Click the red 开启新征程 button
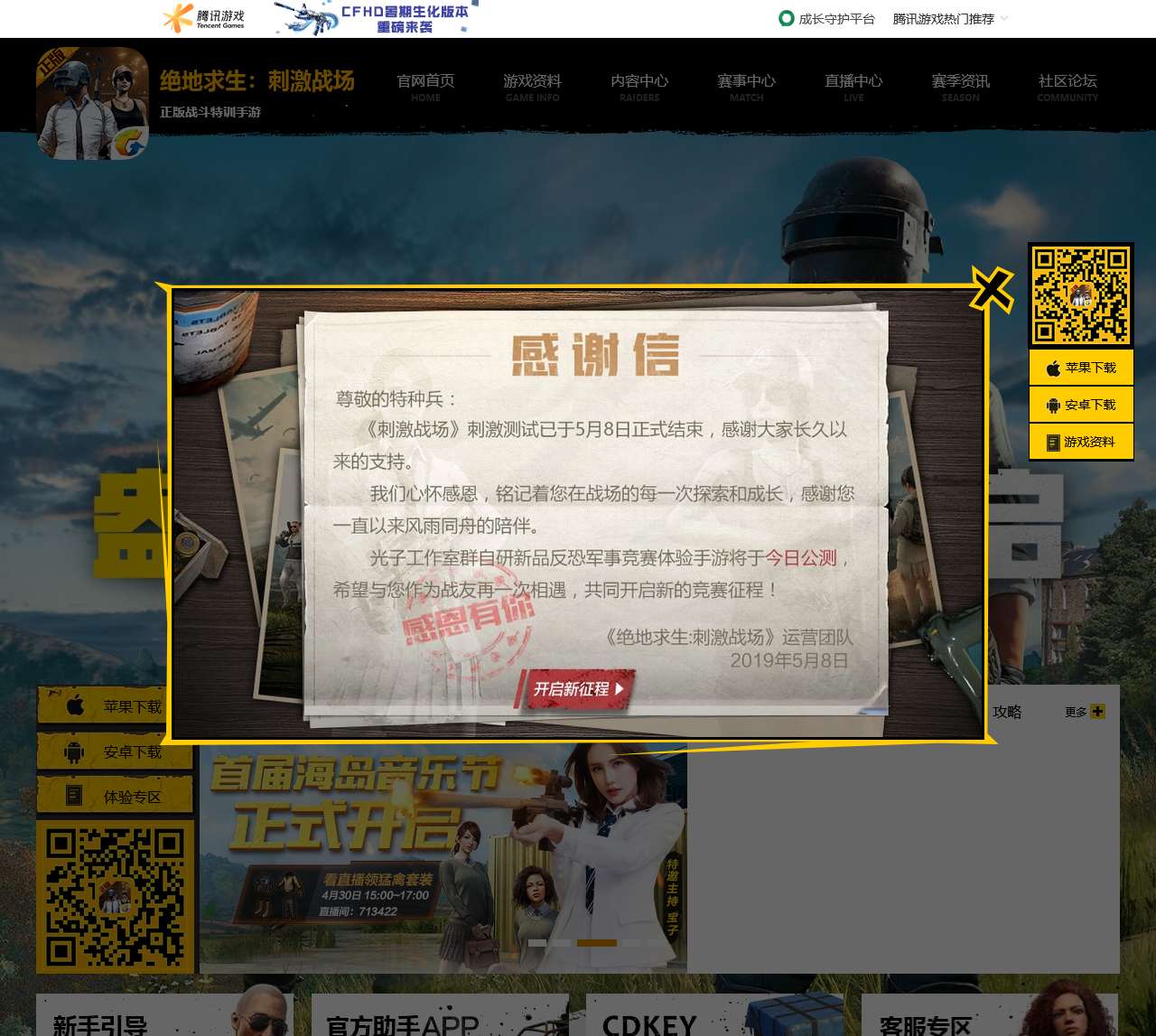 click(575, 689)
